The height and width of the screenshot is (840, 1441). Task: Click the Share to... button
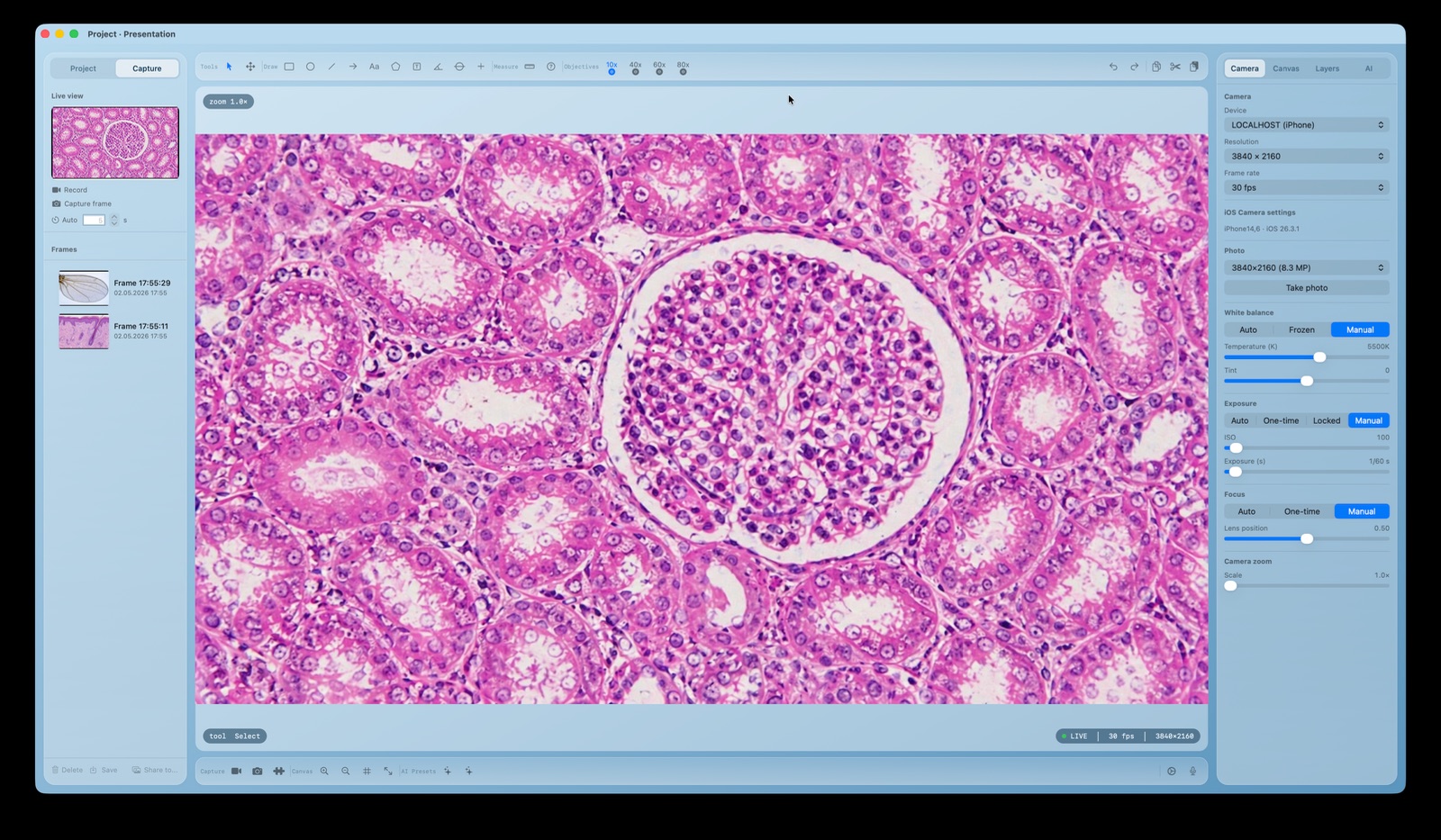(153, 771)
